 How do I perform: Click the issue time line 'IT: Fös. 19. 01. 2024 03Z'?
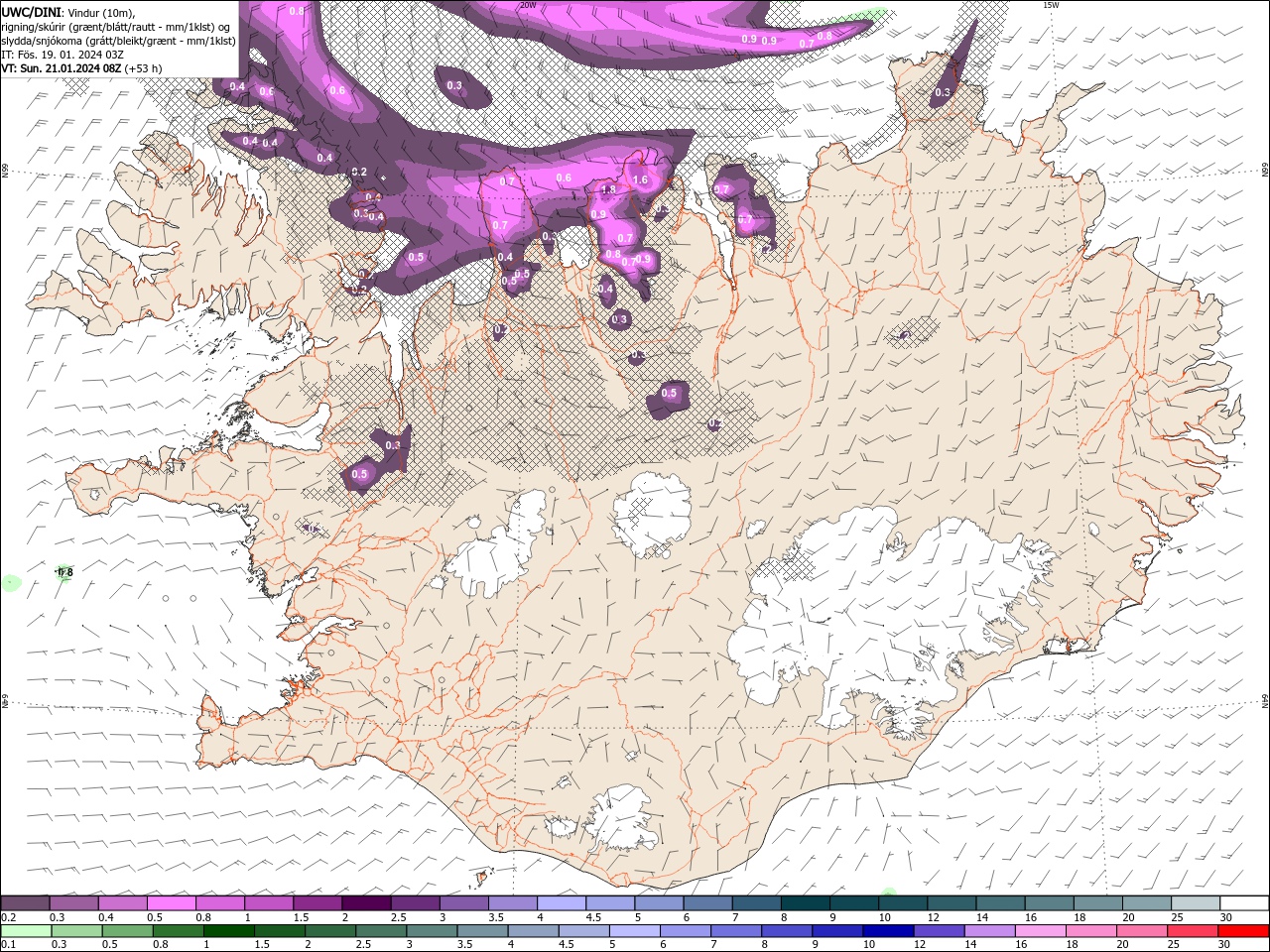tap(63, 55)
